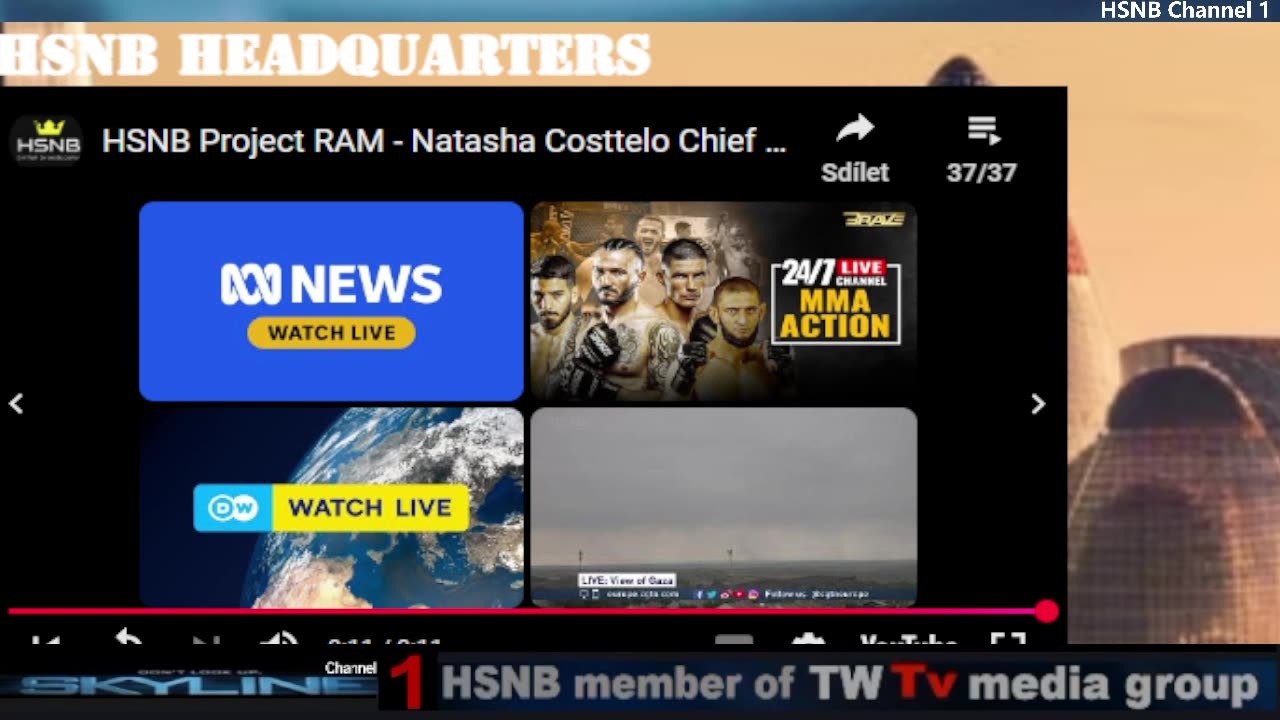The height and width of the screenshot is (720, 1280).
Task: Click the Sdílet share arrow button
Action: 855,148
